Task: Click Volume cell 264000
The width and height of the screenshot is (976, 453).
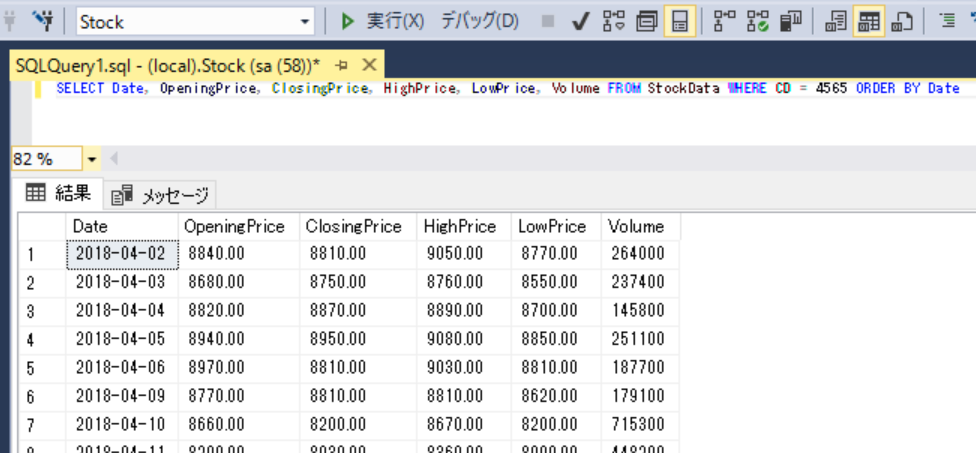Action: (x=640, y=255)
